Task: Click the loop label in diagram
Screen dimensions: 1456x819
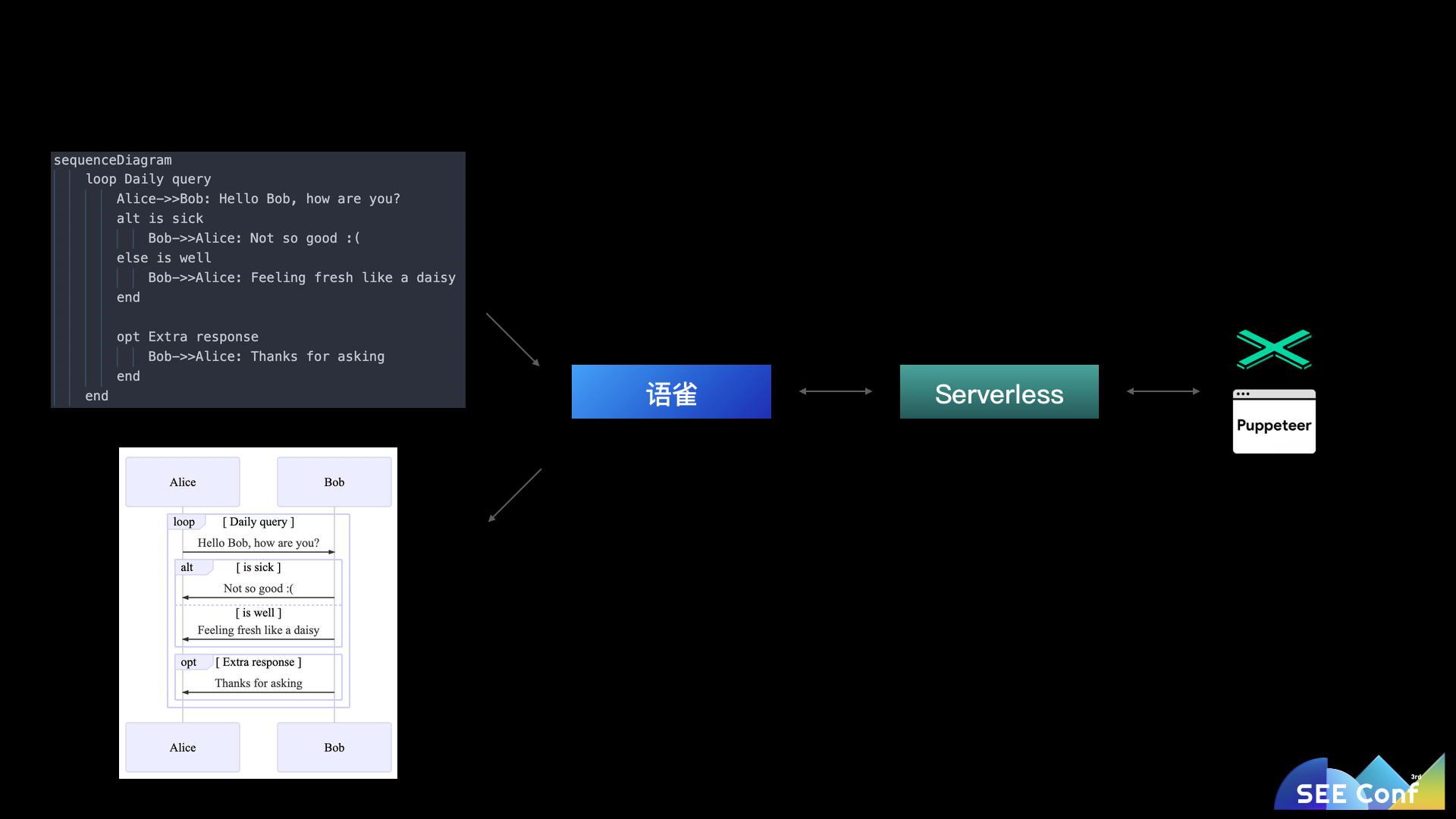Action: click(x=184, y=522)
